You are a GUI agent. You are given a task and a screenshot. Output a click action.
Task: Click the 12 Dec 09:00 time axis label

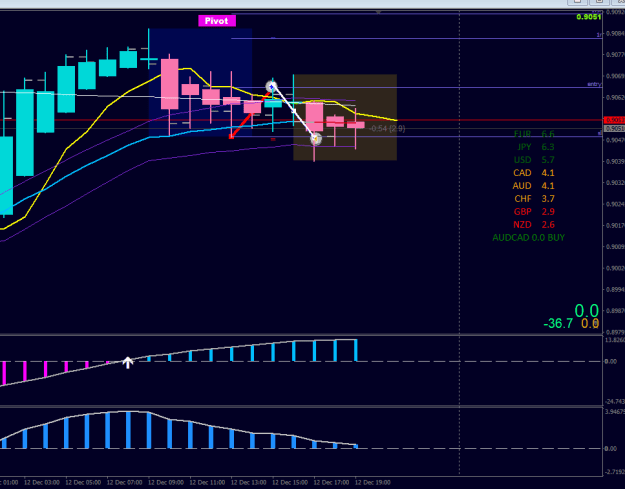pyautogui.click(x=165, y=482)
